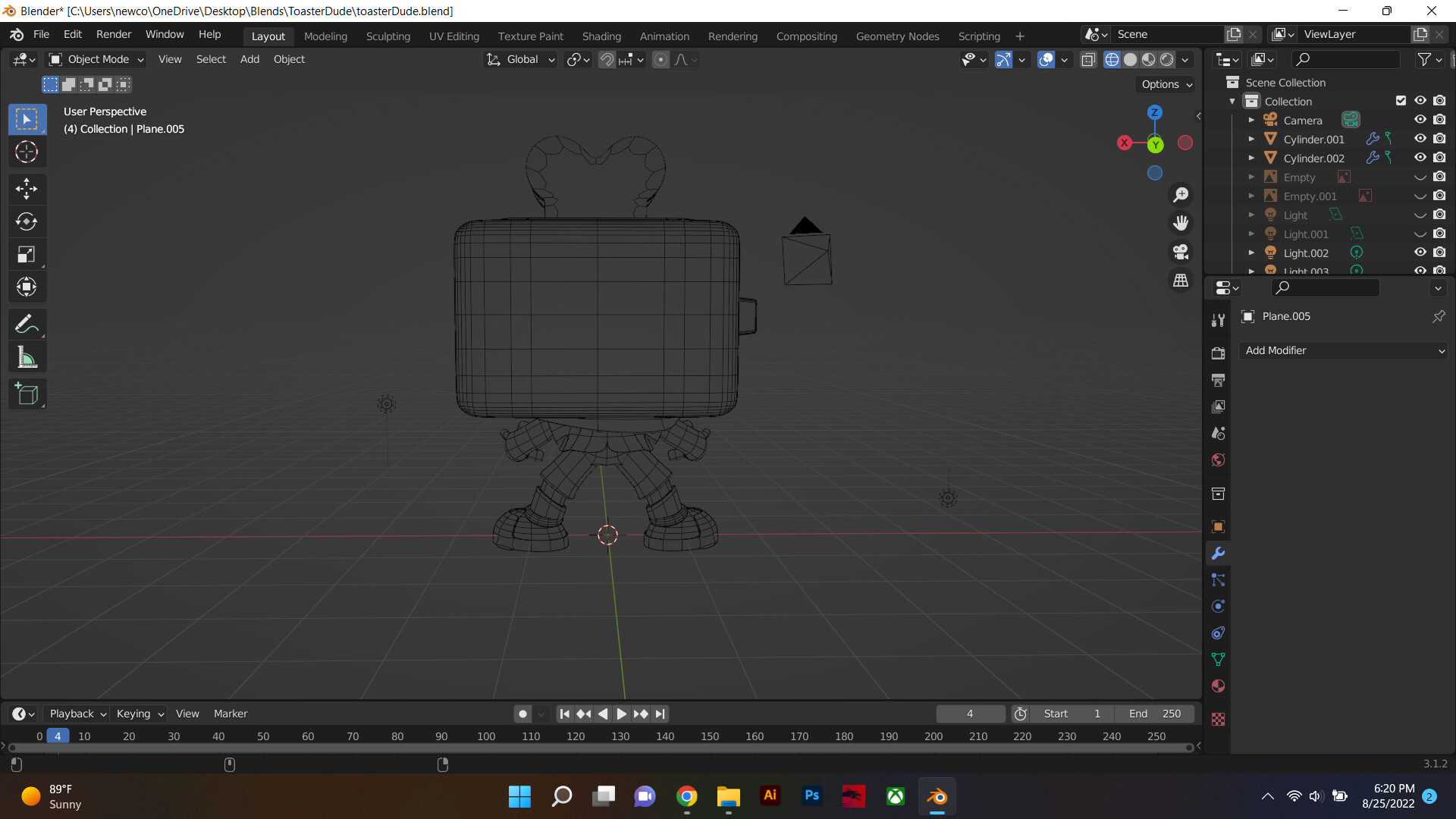Image resolution: width=1456 pixels, height=819 pixels.
Task: Open the Shading workspace tab
Action: pos(601,36)
